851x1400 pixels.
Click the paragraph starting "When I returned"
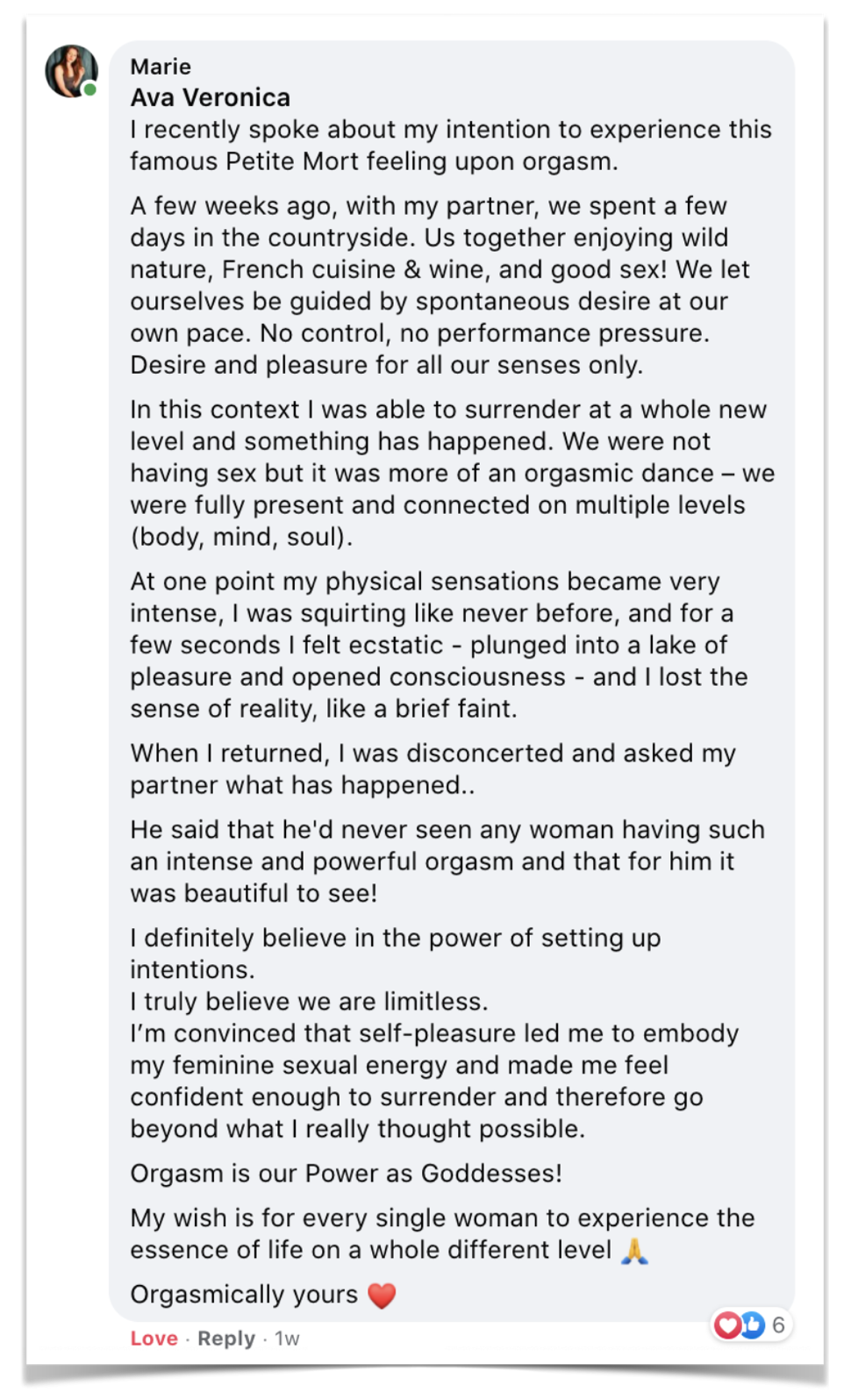tap(433, 768)
